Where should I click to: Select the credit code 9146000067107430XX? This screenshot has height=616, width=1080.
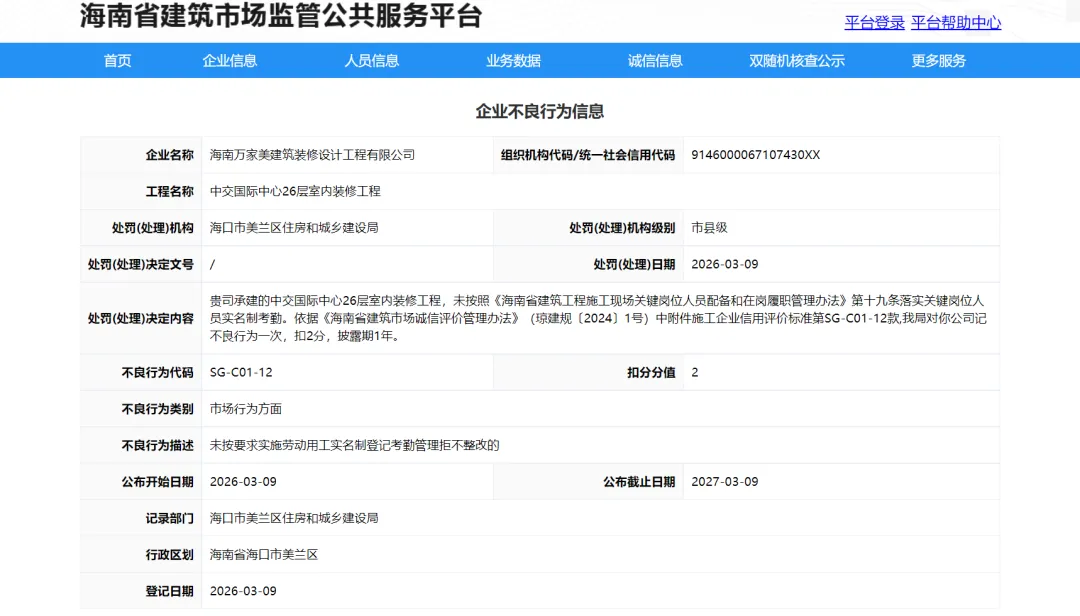[x=756, y=155]
